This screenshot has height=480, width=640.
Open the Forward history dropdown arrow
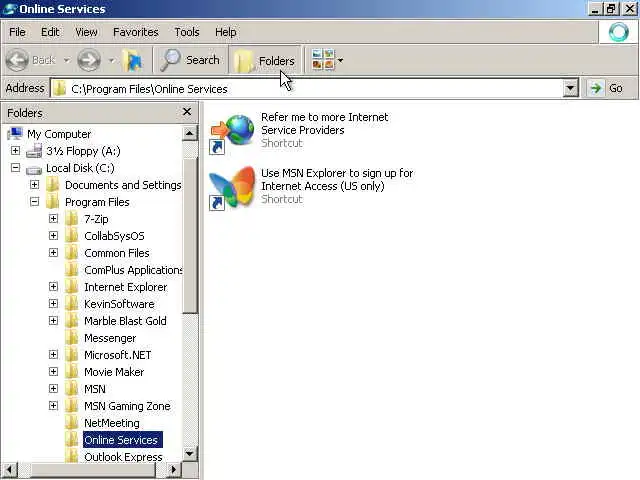click(111, 60)
